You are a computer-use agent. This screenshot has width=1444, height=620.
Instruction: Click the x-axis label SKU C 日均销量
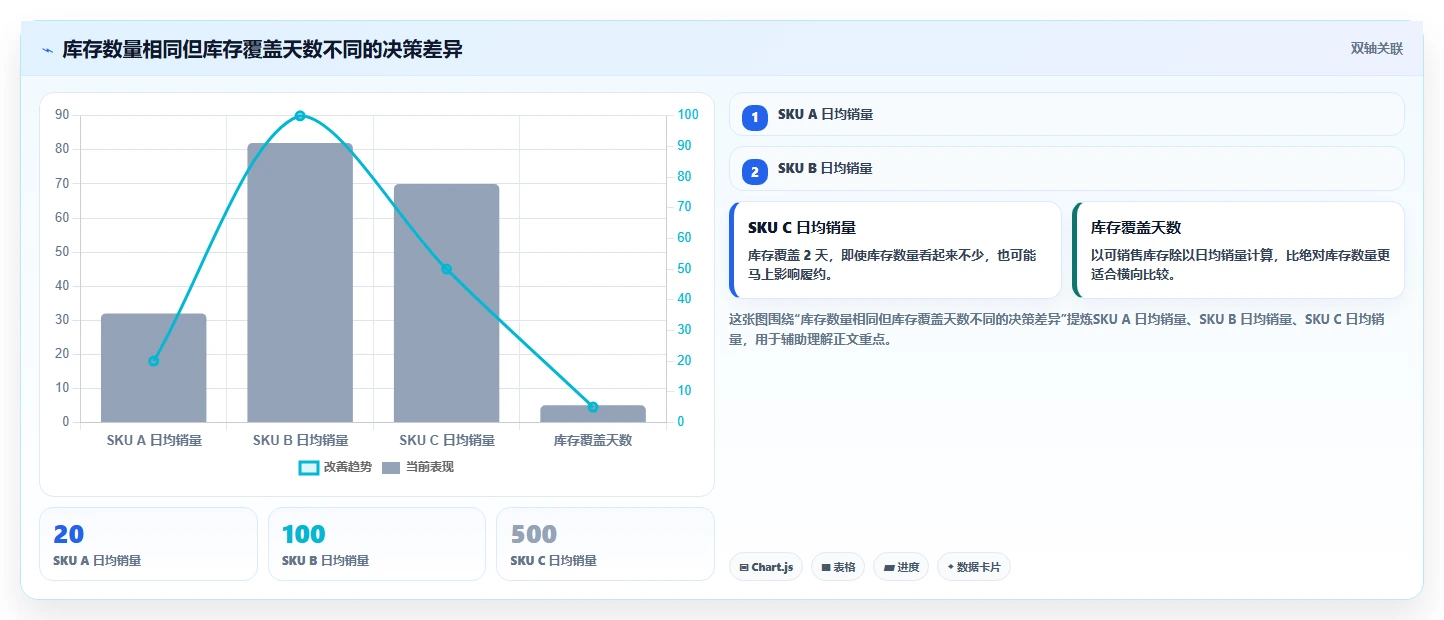click(x=446, y=440)
